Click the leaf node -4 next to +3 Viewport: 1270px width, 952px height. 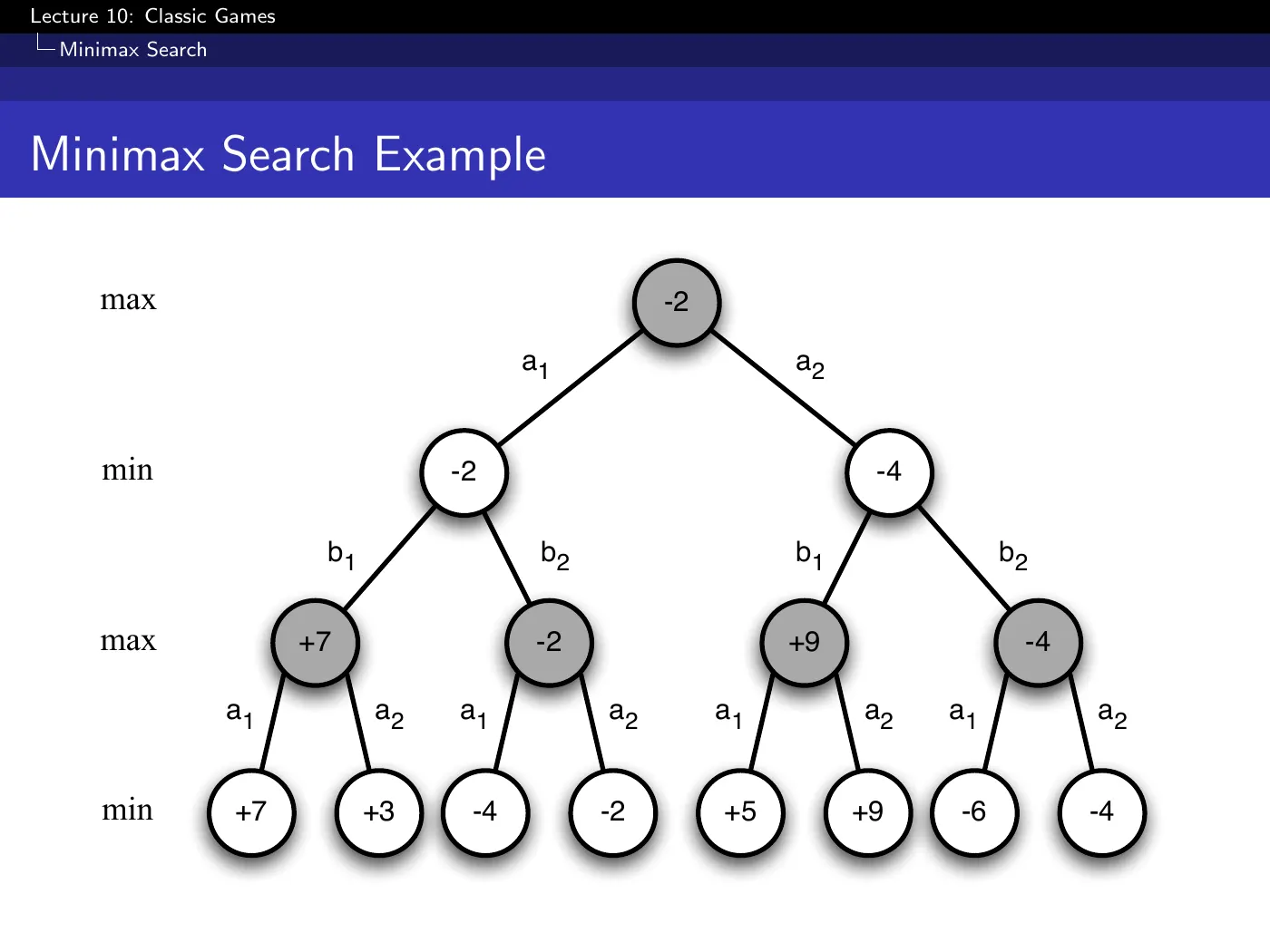coord(485,811)
